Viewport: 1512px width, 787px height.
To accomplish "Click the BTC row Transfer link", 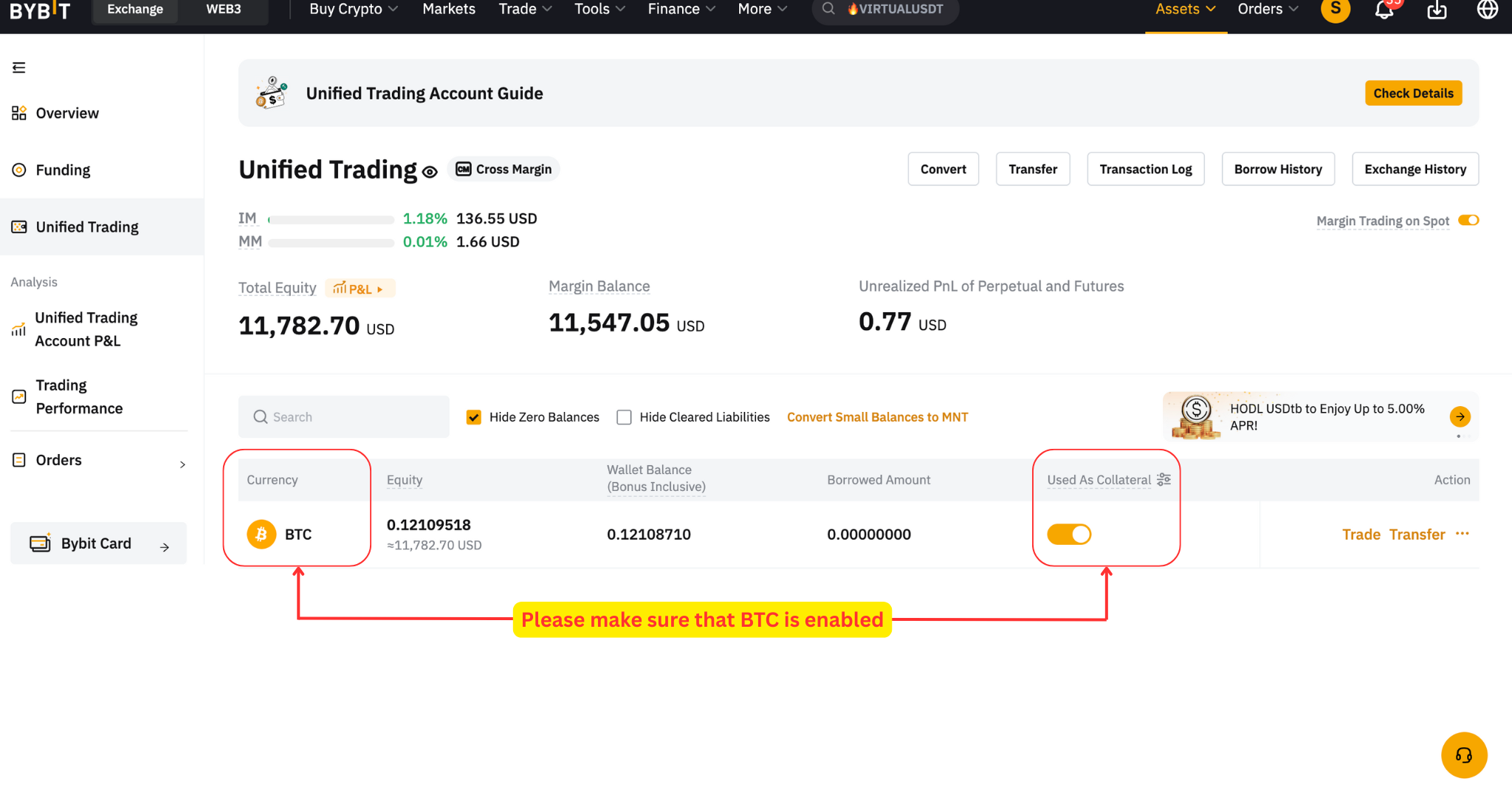I will pyautogui.click(x=1417, y=534).
